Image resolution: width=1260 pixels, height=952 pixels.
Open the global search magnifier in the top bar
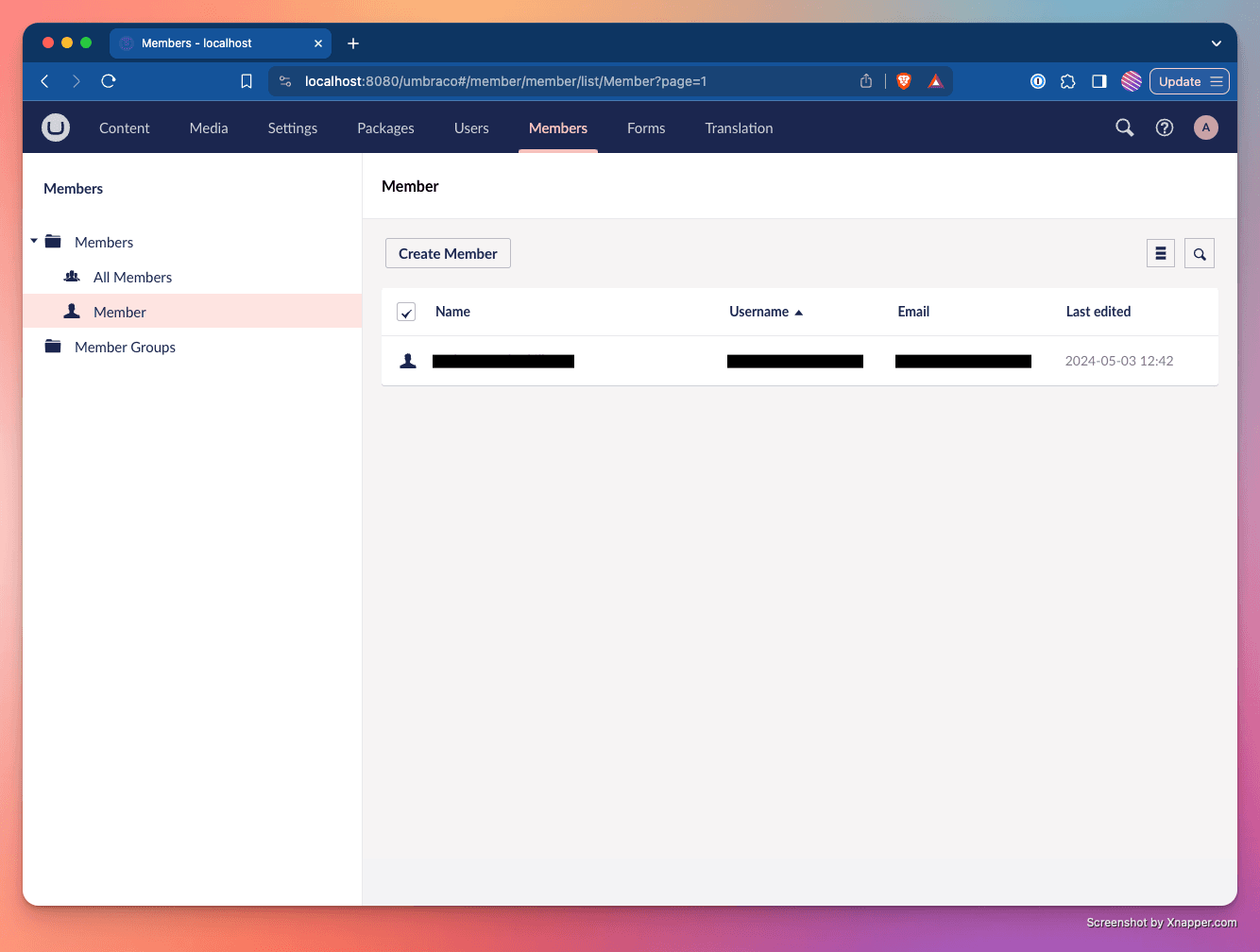pos(1124,127)
